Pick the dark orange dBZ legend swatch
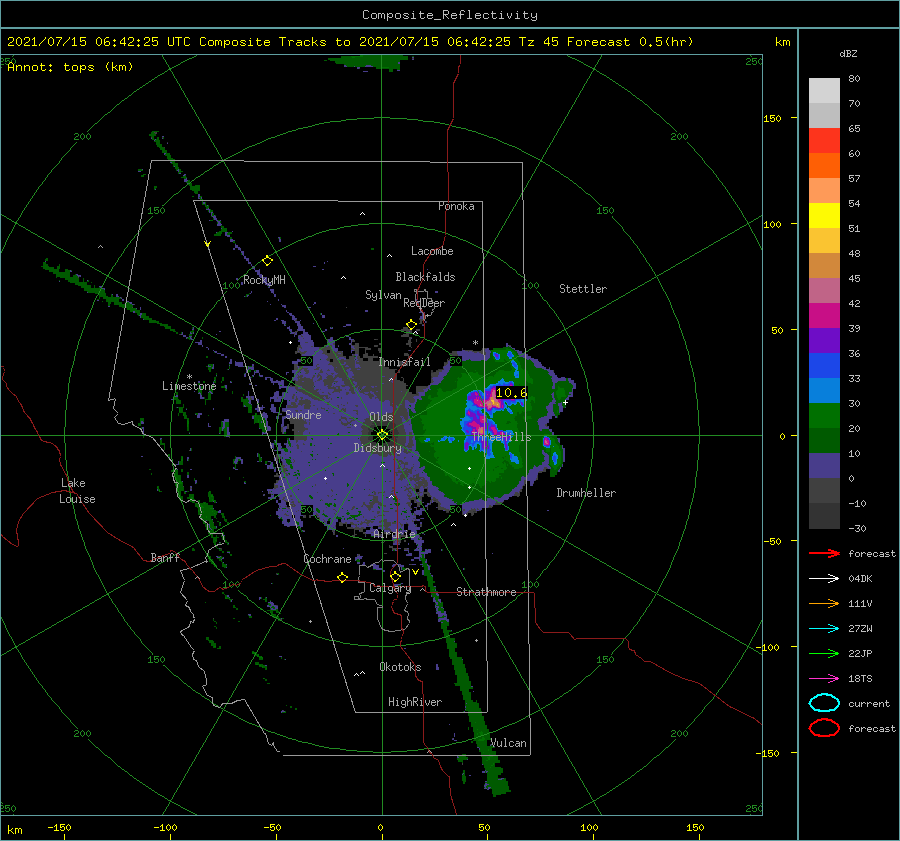900x841 pixels. tap(824, 165)
